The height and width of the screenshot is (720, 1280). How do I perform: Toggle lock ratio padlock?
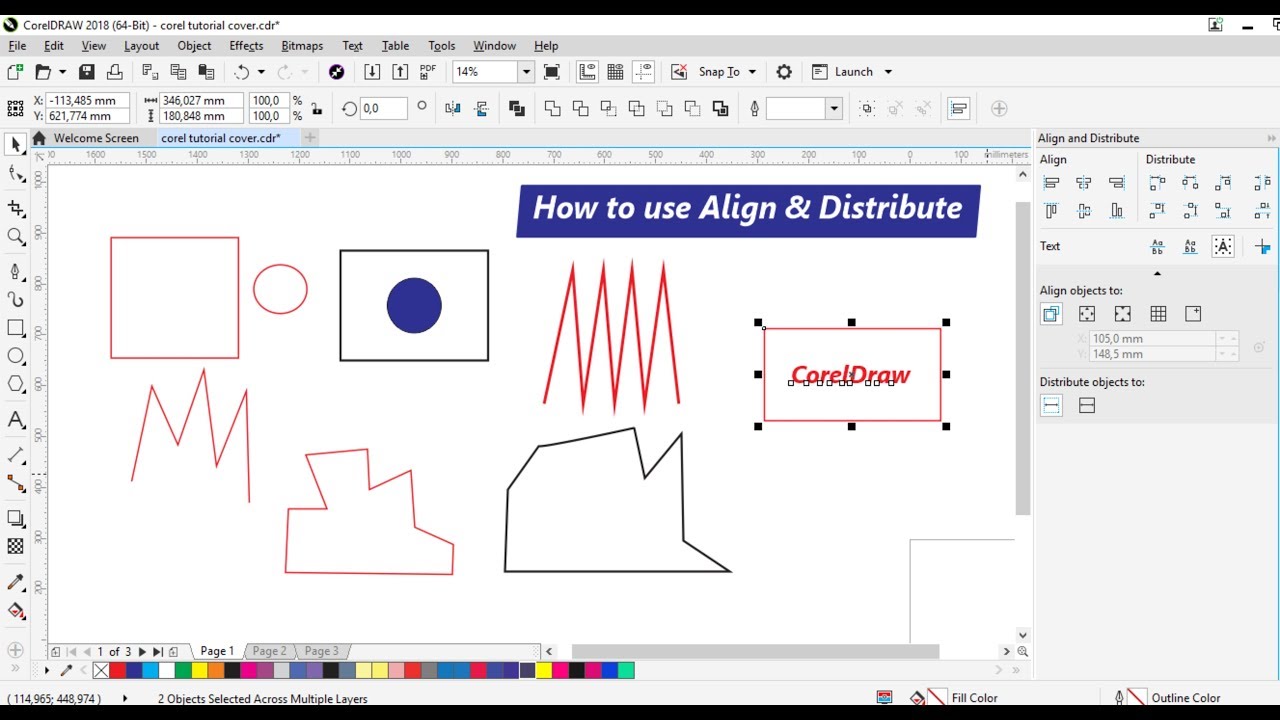pos(317,108)
